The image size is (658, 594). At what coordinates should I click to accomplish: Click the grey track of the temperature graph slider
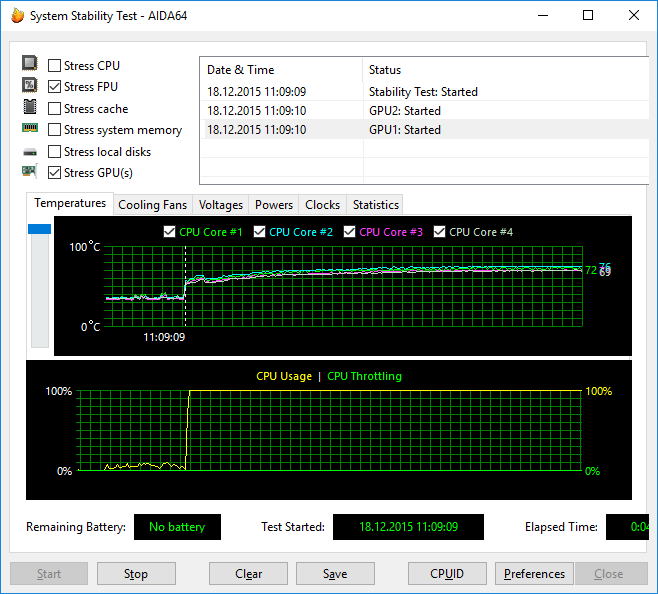[40, 290]
